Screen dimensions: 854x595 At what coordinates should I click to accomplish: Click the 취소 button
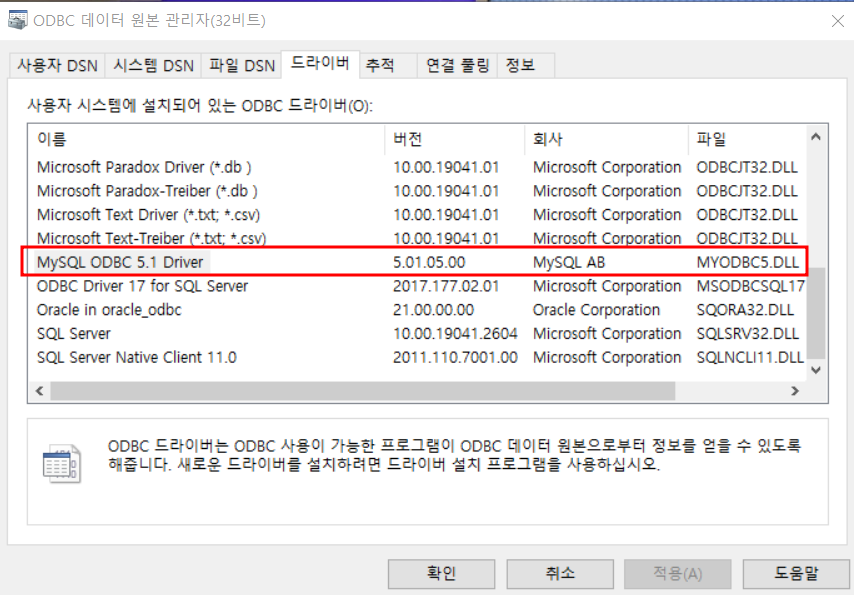(560, 574)
